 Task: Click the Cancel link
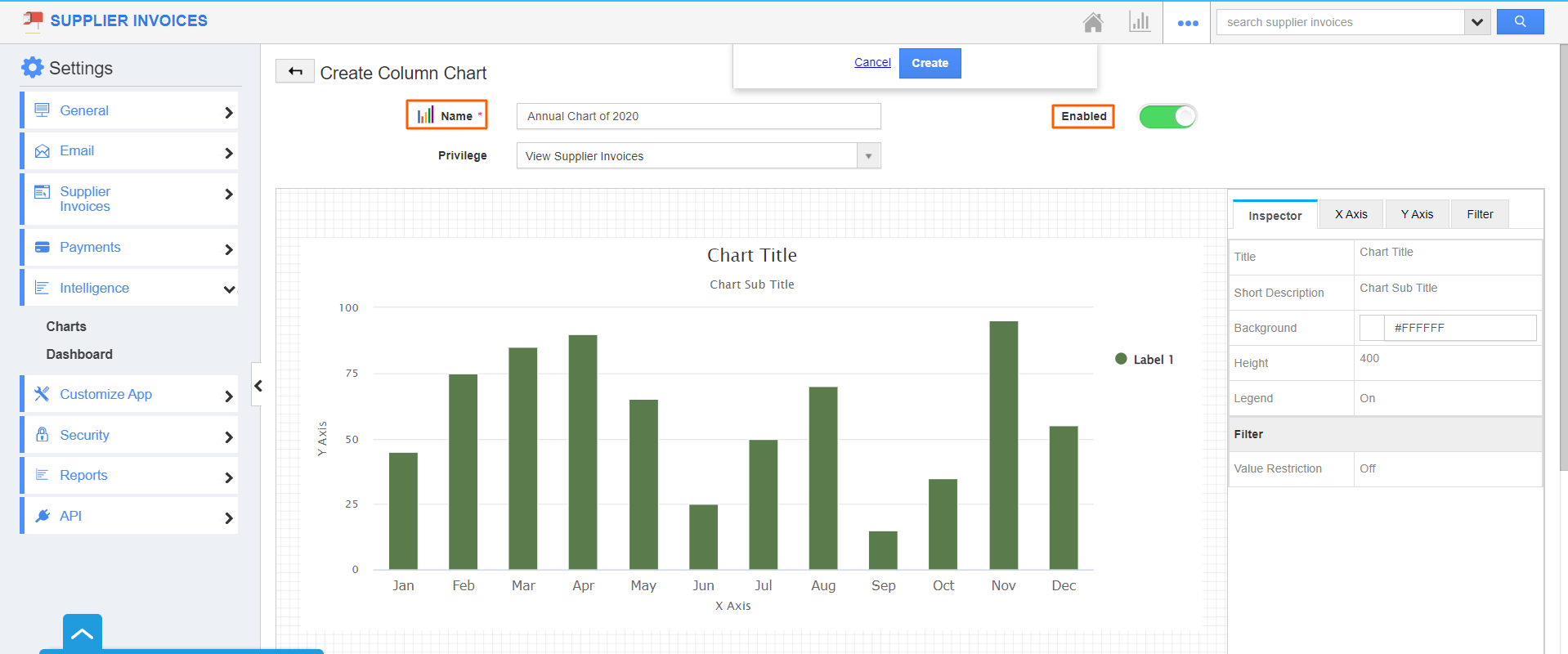click(872, 62)
